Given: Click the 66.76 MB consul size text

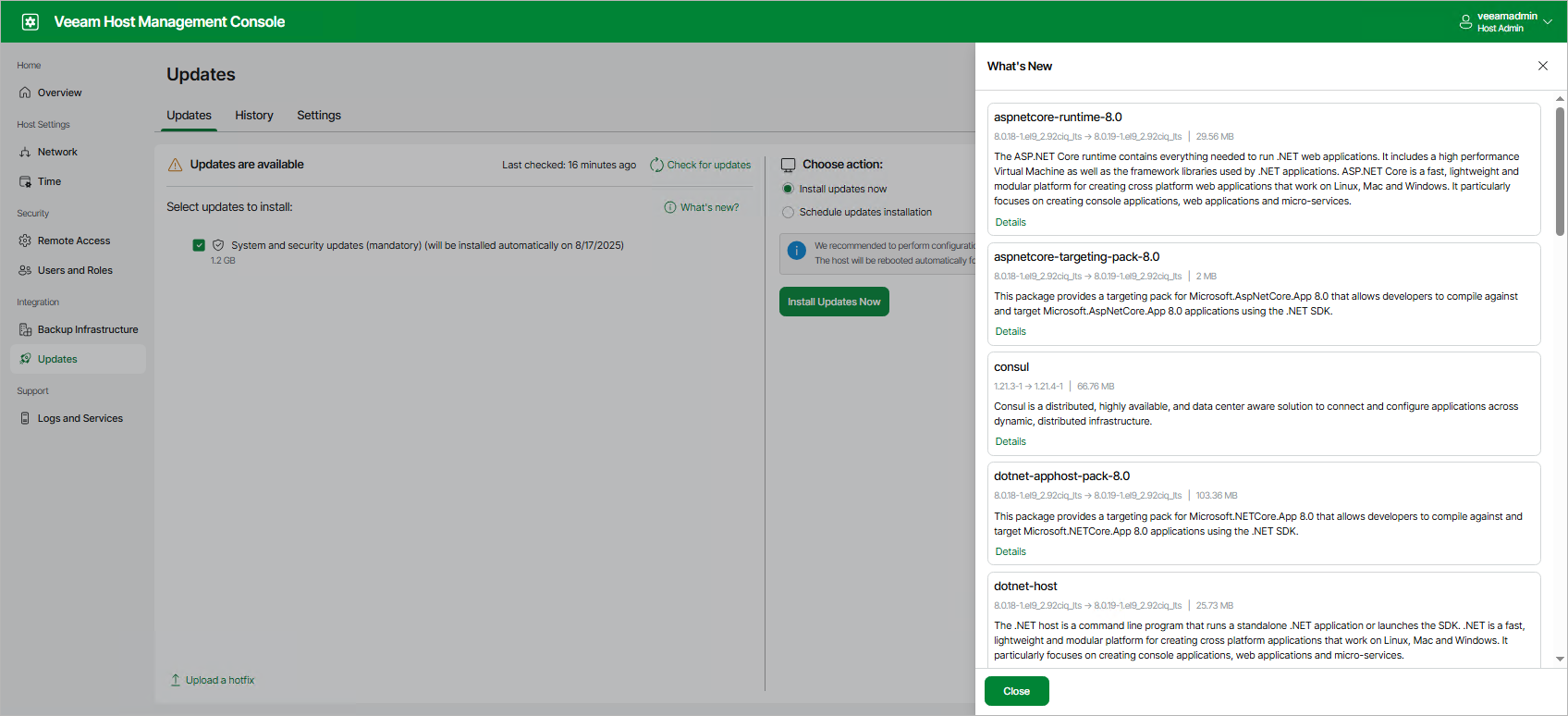Looking at the screenshot, I should point(1096,387).
